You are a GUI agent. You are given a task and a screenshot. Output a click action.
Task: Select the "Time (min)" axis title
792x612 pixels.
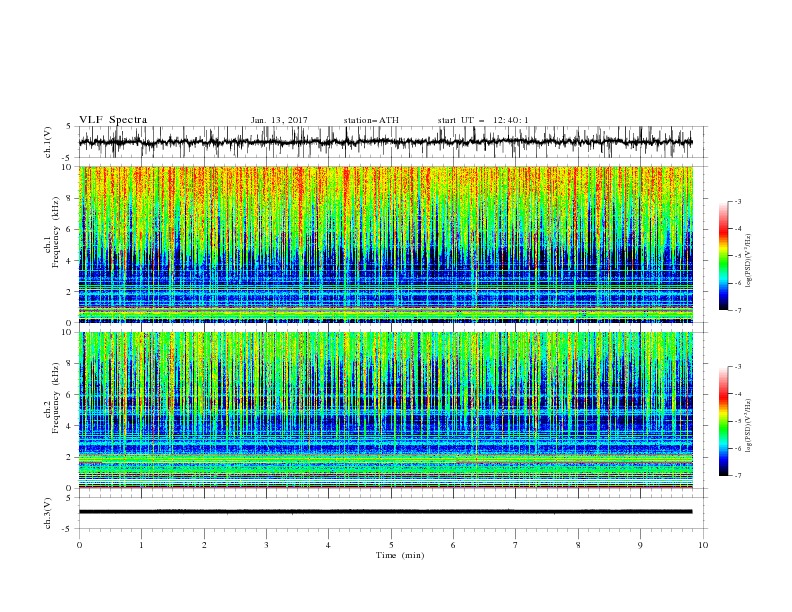point(400,555)
